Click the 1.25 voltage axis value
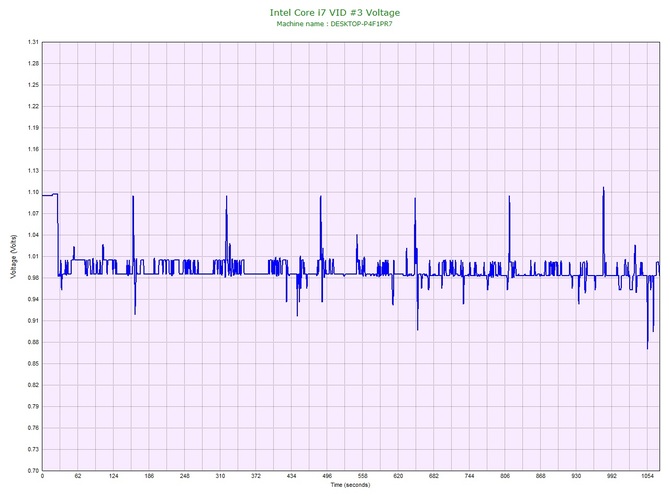The width and height of the screenshot is (670, 502). tap(33, 85)
